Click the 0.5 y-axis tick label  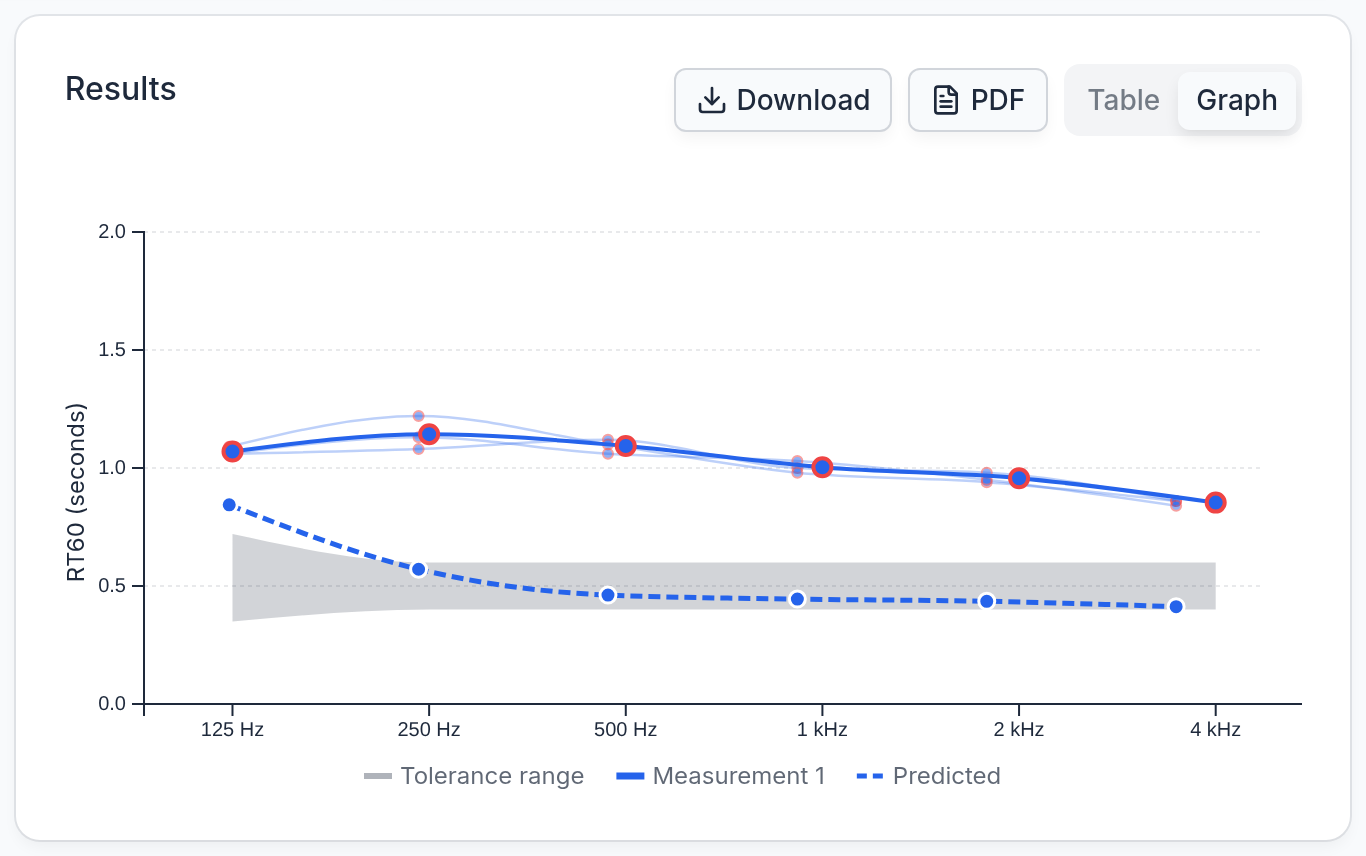114,586
